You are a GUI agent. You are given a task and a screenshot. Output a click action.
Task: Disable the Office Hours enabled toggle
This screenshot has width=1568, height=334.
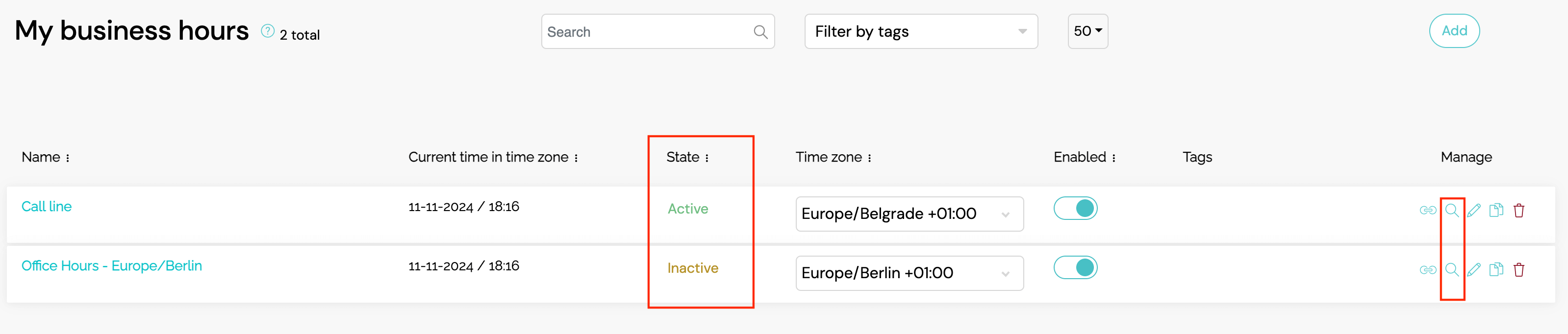coord(1075,268)
